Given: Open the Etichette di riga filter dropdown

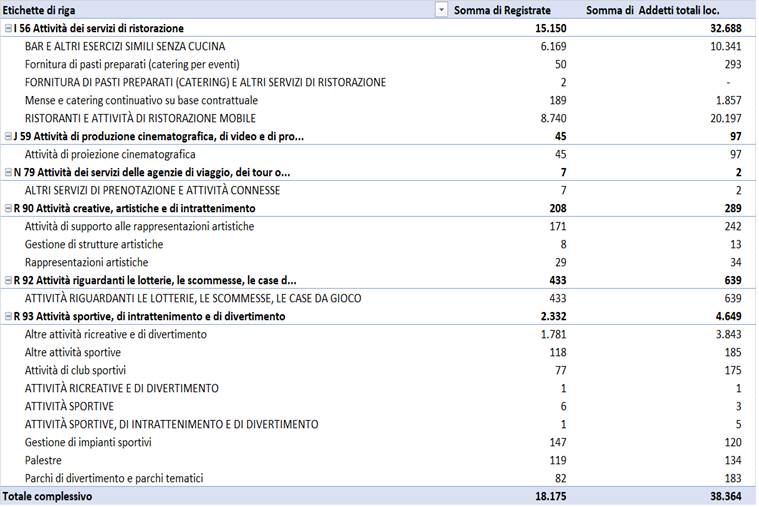Looking at the screenshot, I should tap(441, 10).
